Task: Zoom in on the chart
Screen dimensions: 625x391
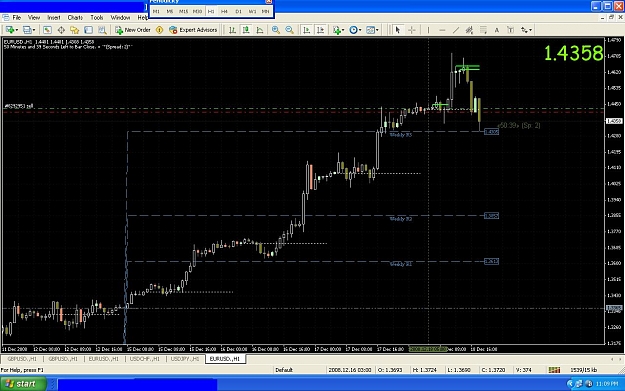Action: (275, 30)
